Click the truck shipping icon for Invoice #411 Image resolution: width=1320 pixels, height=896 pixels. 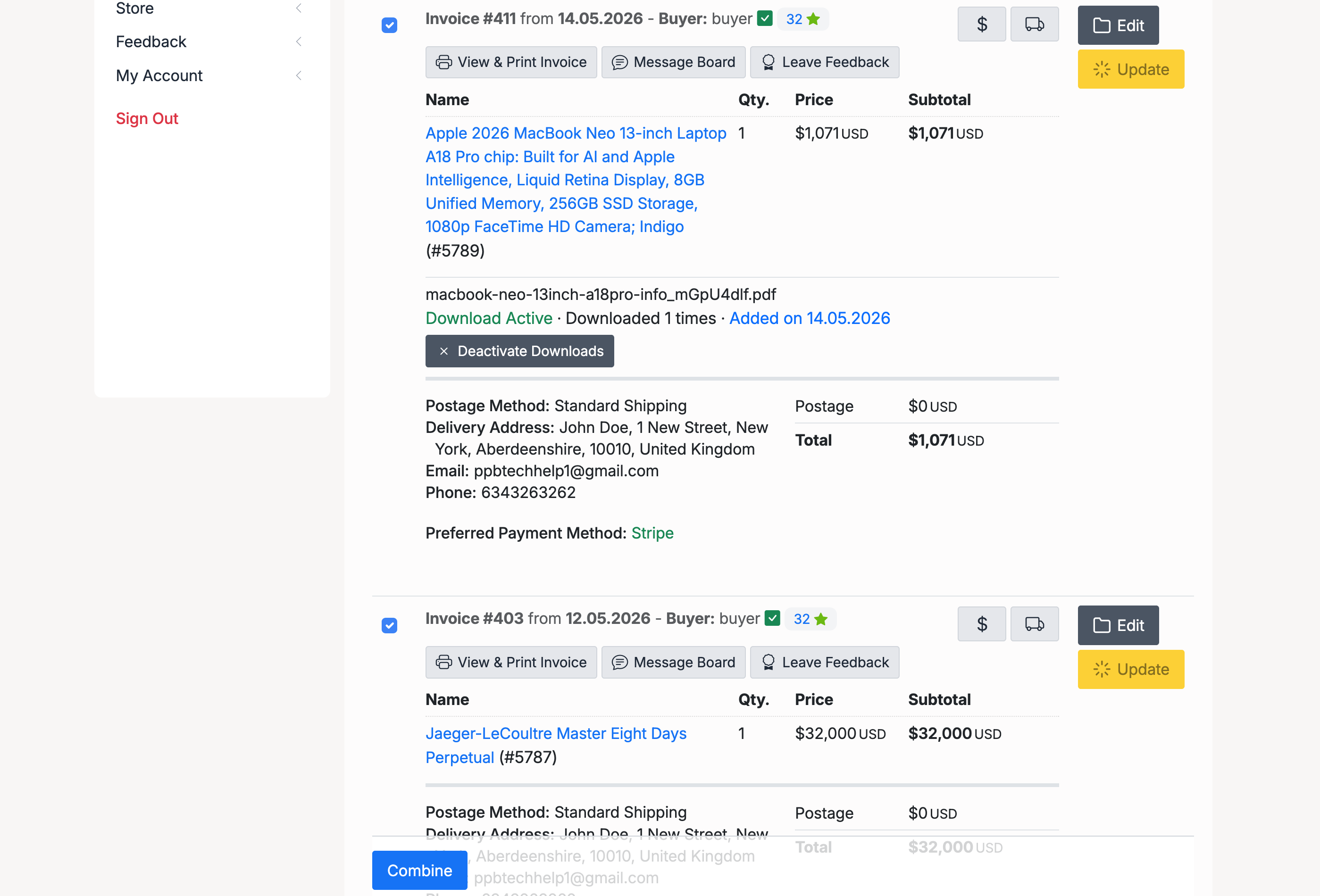1034,25
